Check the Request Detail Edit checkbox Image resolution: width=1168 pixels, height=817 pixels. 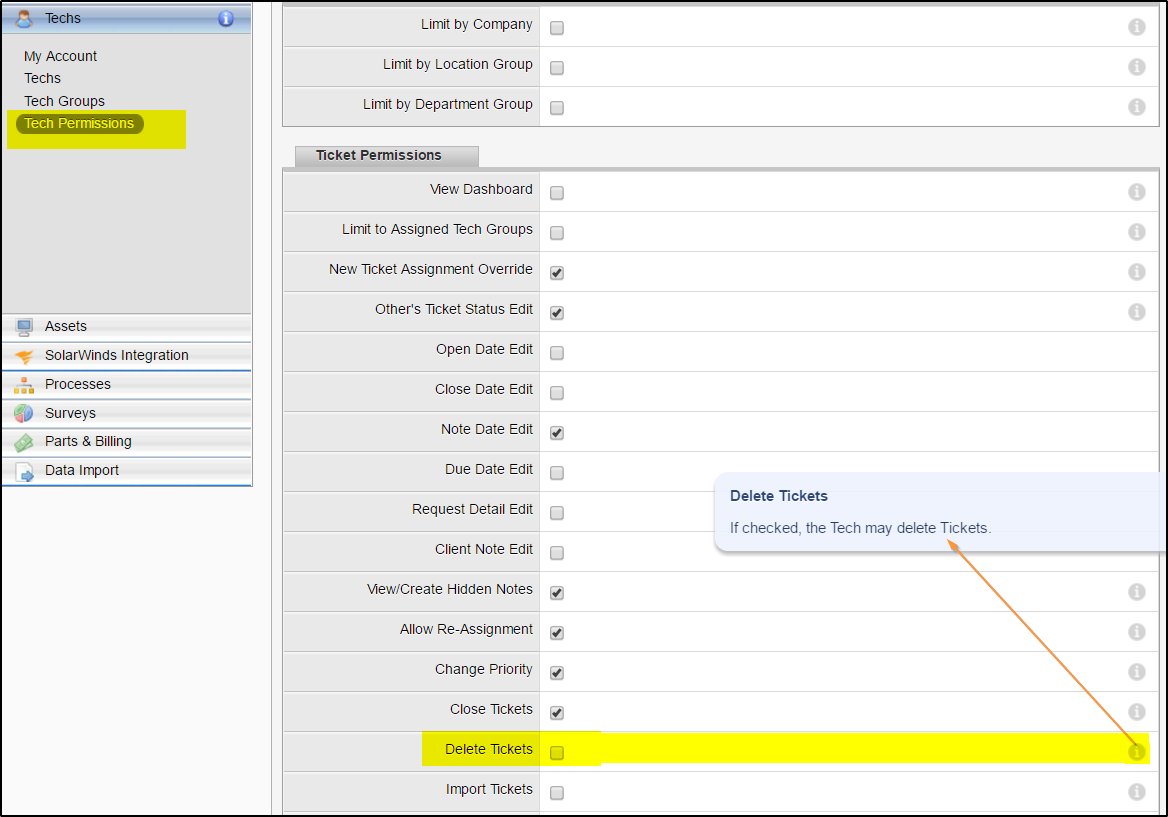pyautogui.click(x=556, y=513)
